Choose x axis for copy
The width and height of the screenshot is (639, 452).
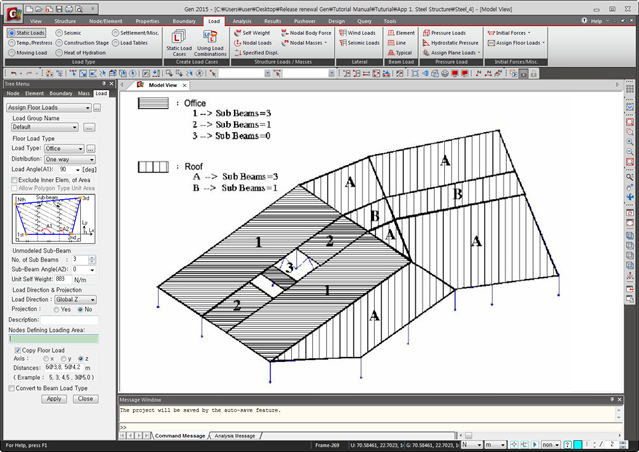point(46,359)
